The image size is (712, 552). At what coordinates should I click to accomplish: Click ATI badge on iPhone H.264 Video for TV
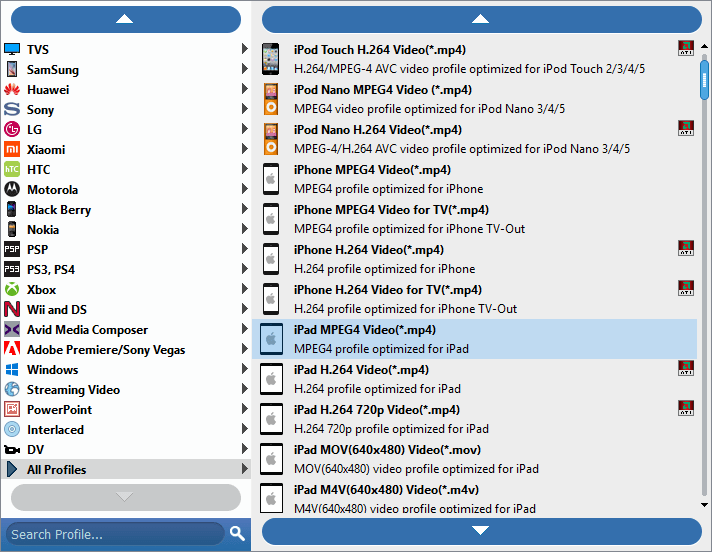click(686, 287)
